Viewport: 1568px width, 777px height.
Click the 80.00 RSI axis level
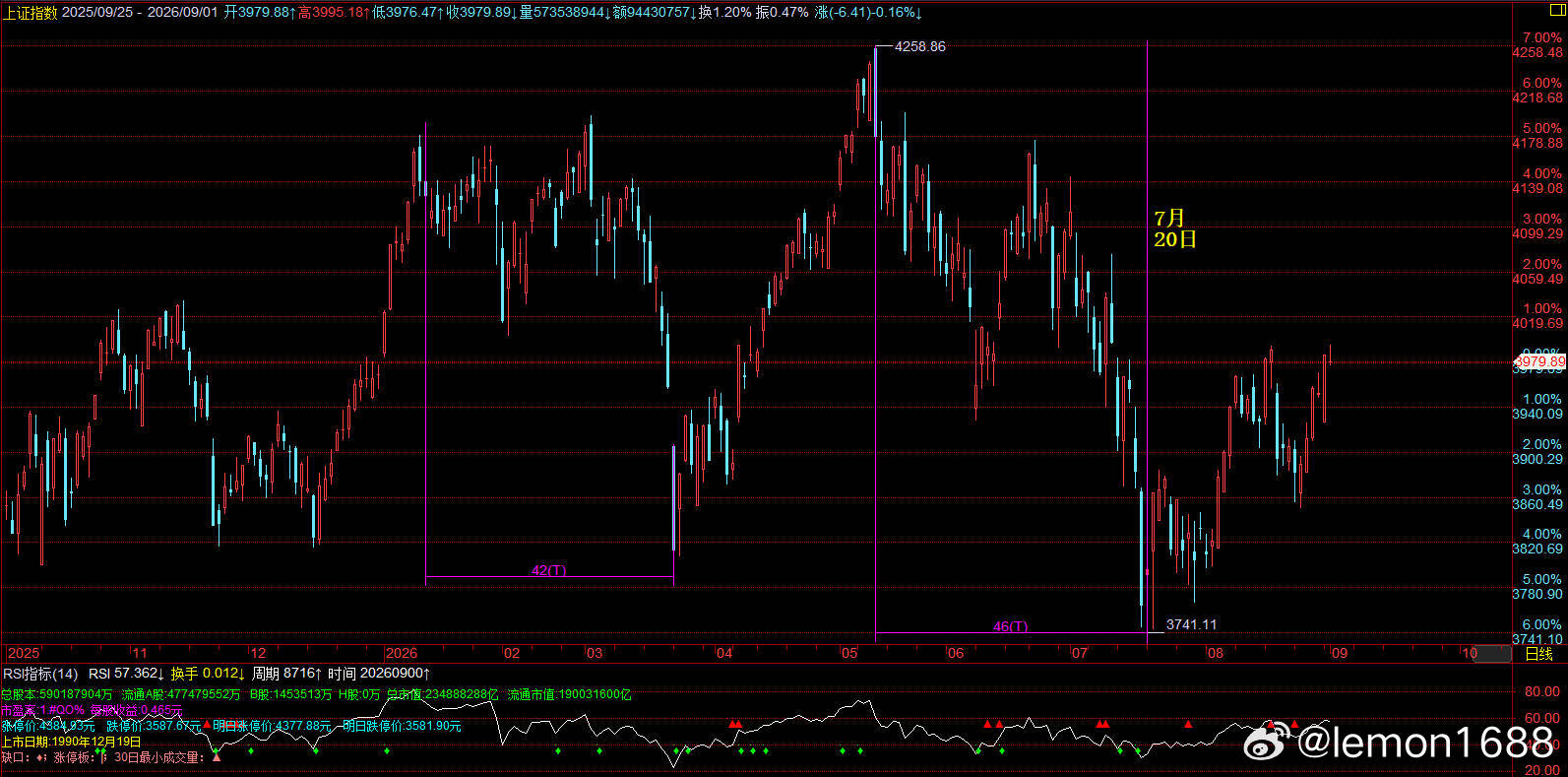(1542, 692)
